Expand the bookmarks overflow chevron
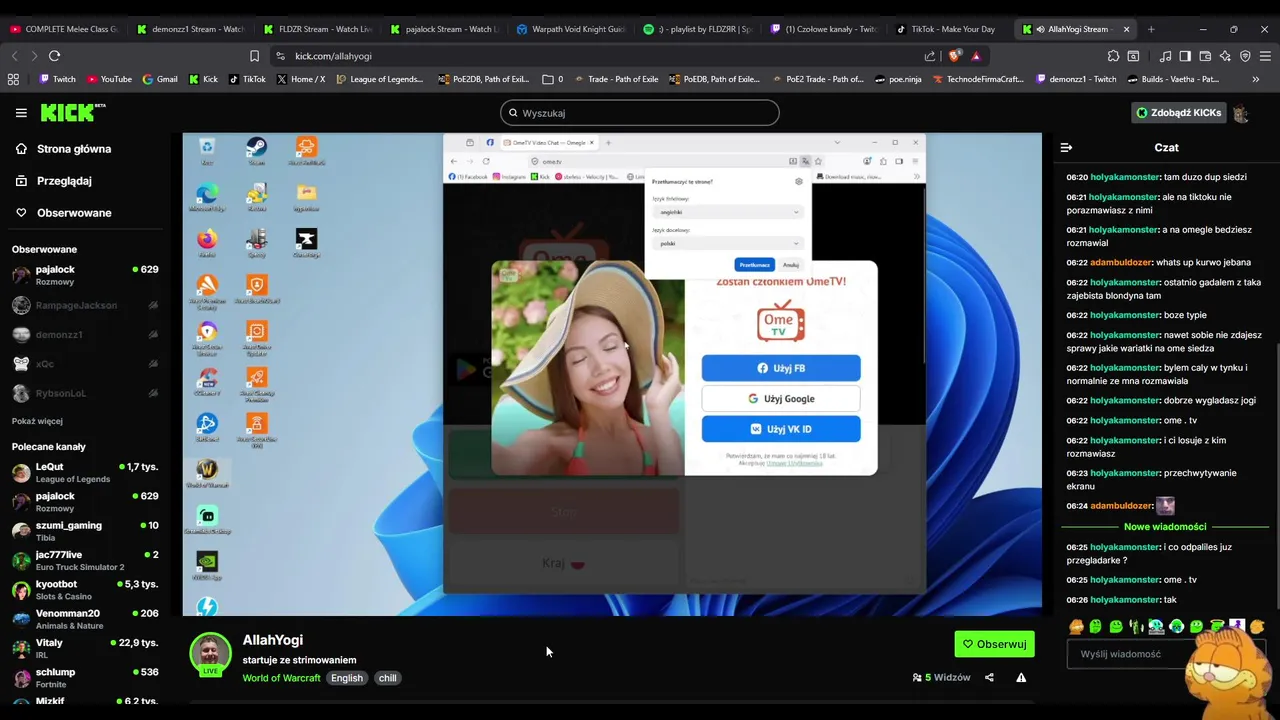The image size is (1280, 720). [1257, 79]
